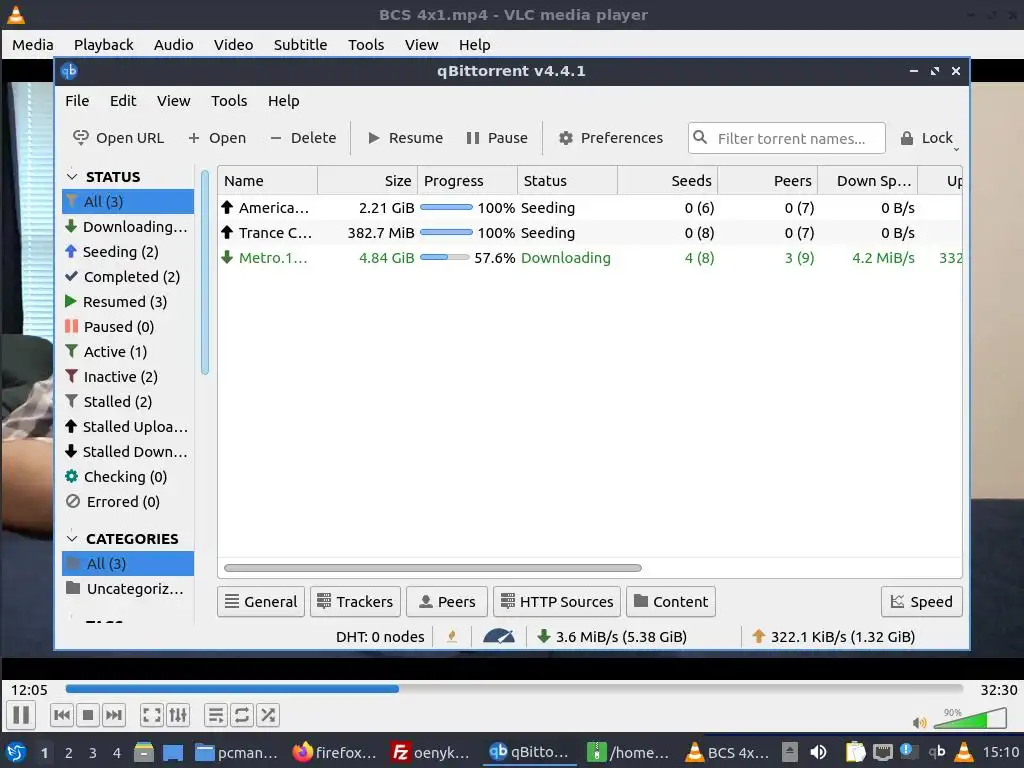This screenshot has height=768, width=1024.
Task: Filter by Inactive (2) torrents
Action: click(x=128, y=377)
